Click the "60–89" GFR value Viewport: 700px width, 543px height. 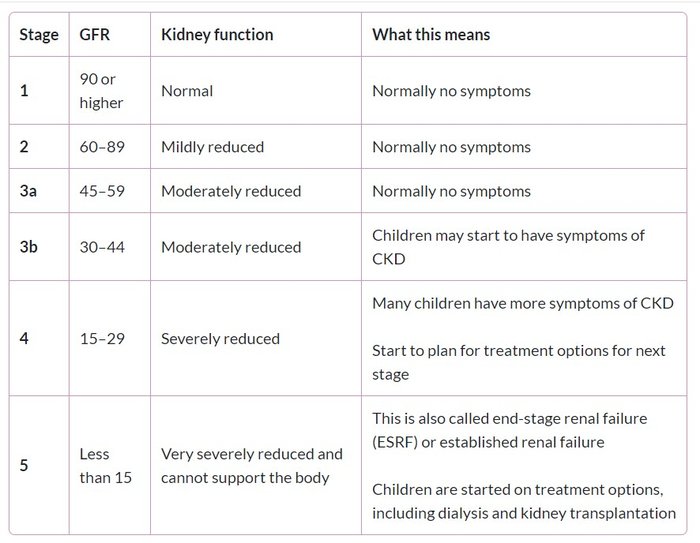point(103,147)
